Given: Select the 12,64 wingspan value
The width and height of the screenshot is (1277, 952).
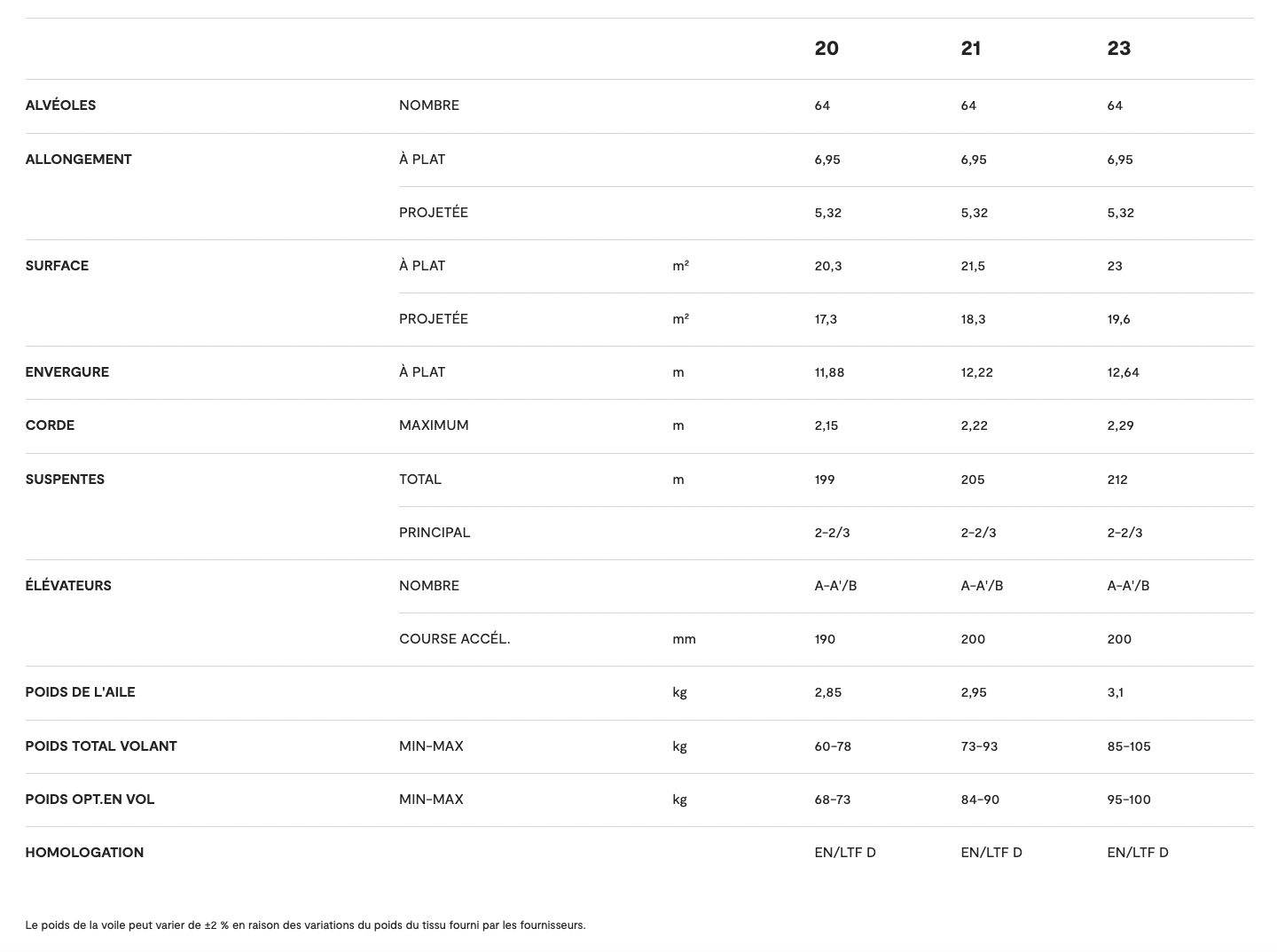Looking at the screenshot, I should pos(1123,372).
